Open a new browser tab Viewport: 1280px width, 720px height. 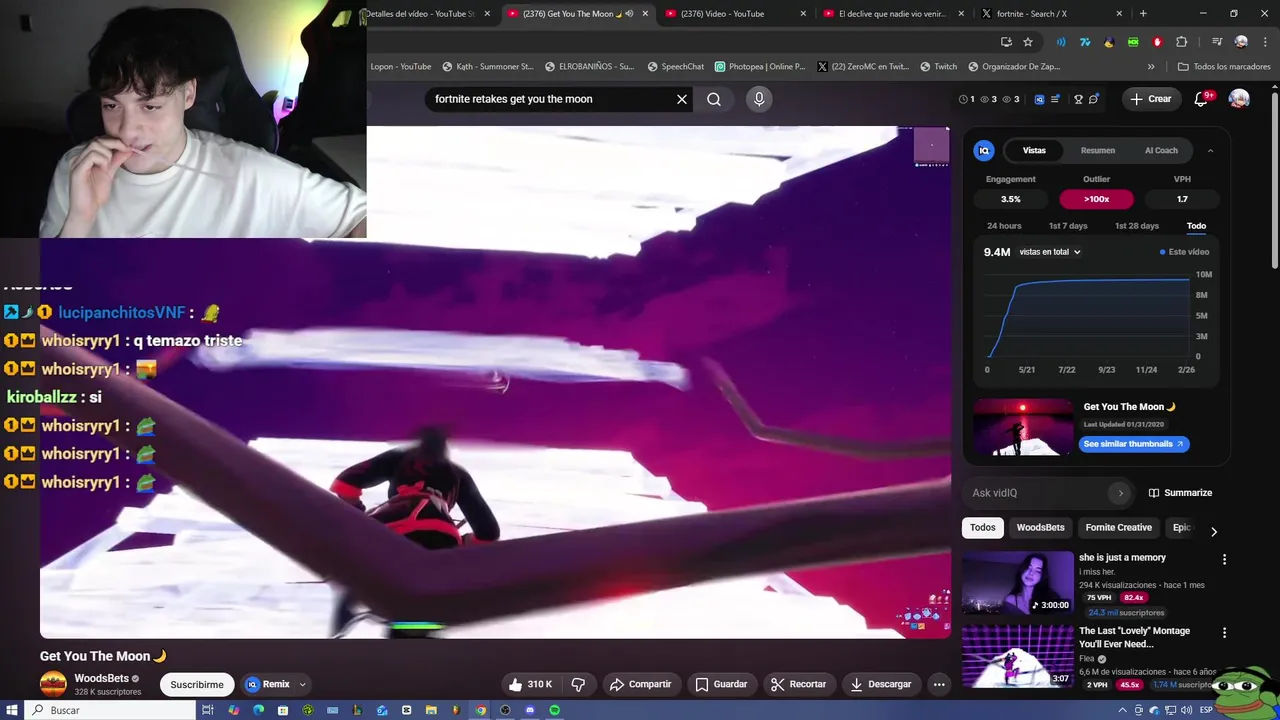point(1143,14)
